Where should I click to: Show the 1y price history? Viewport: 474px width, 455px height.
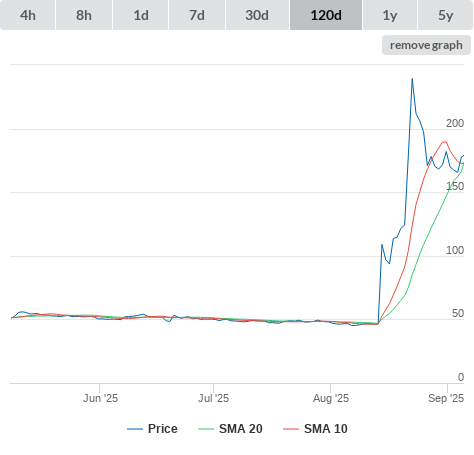point(390,15)
